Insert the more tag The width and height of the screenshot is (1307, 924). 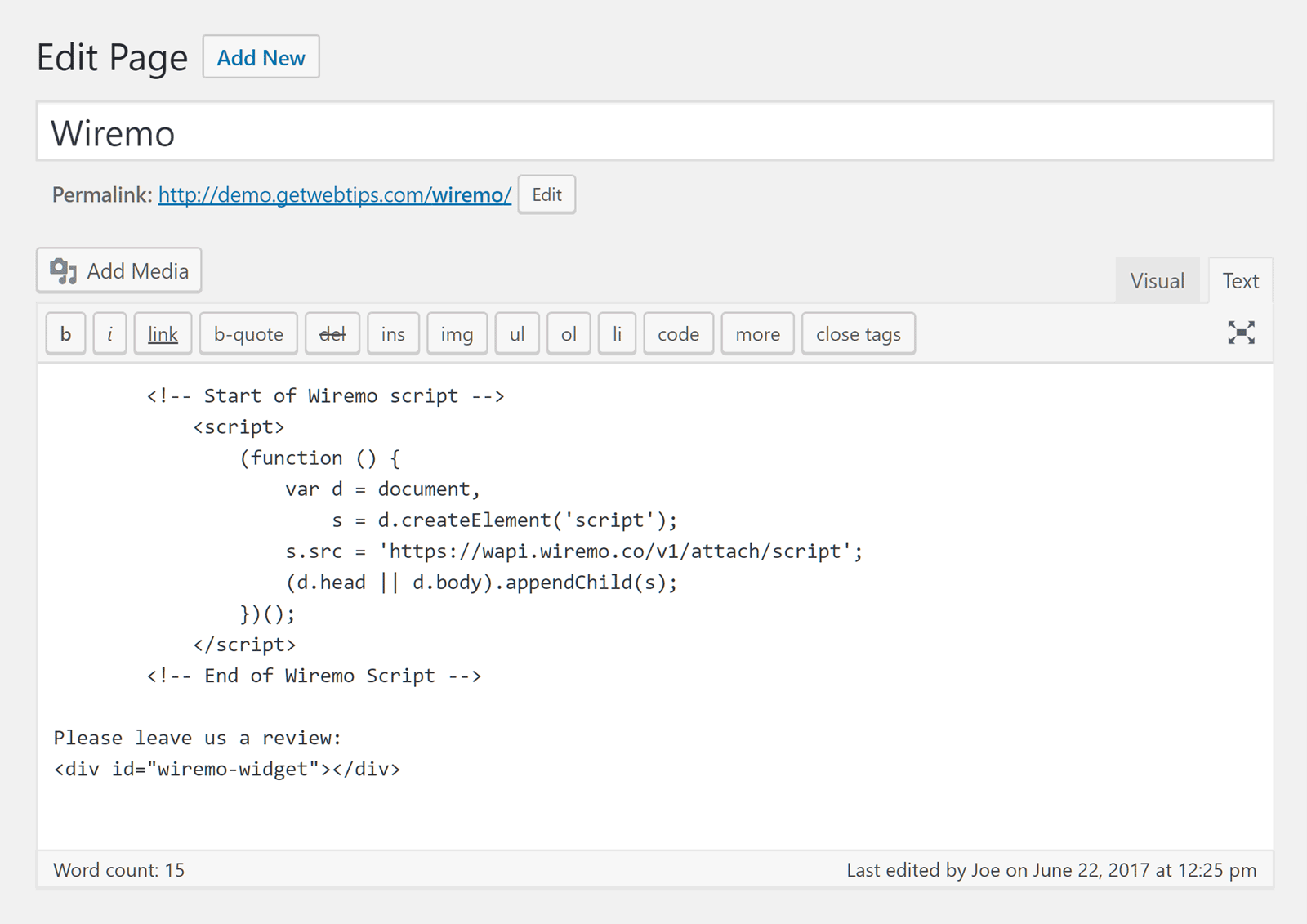click(x=757, y=334)
